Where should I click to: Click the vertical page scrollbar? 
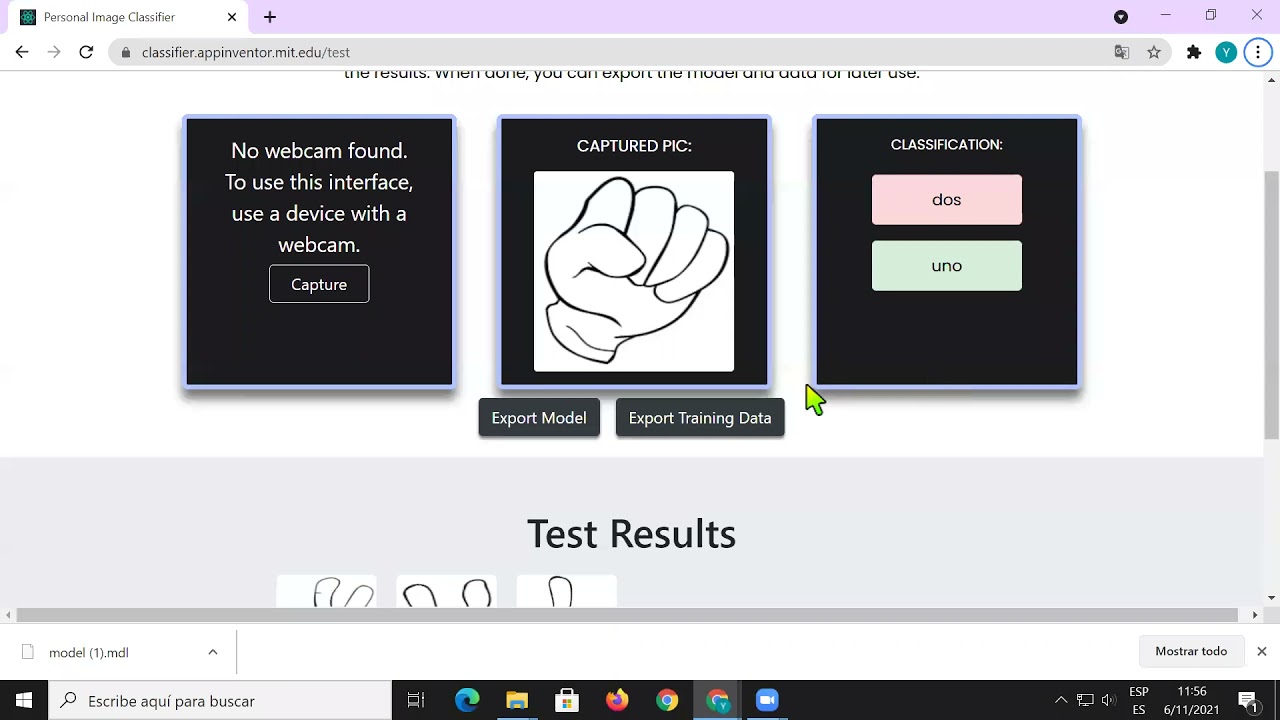[1271, 305]
